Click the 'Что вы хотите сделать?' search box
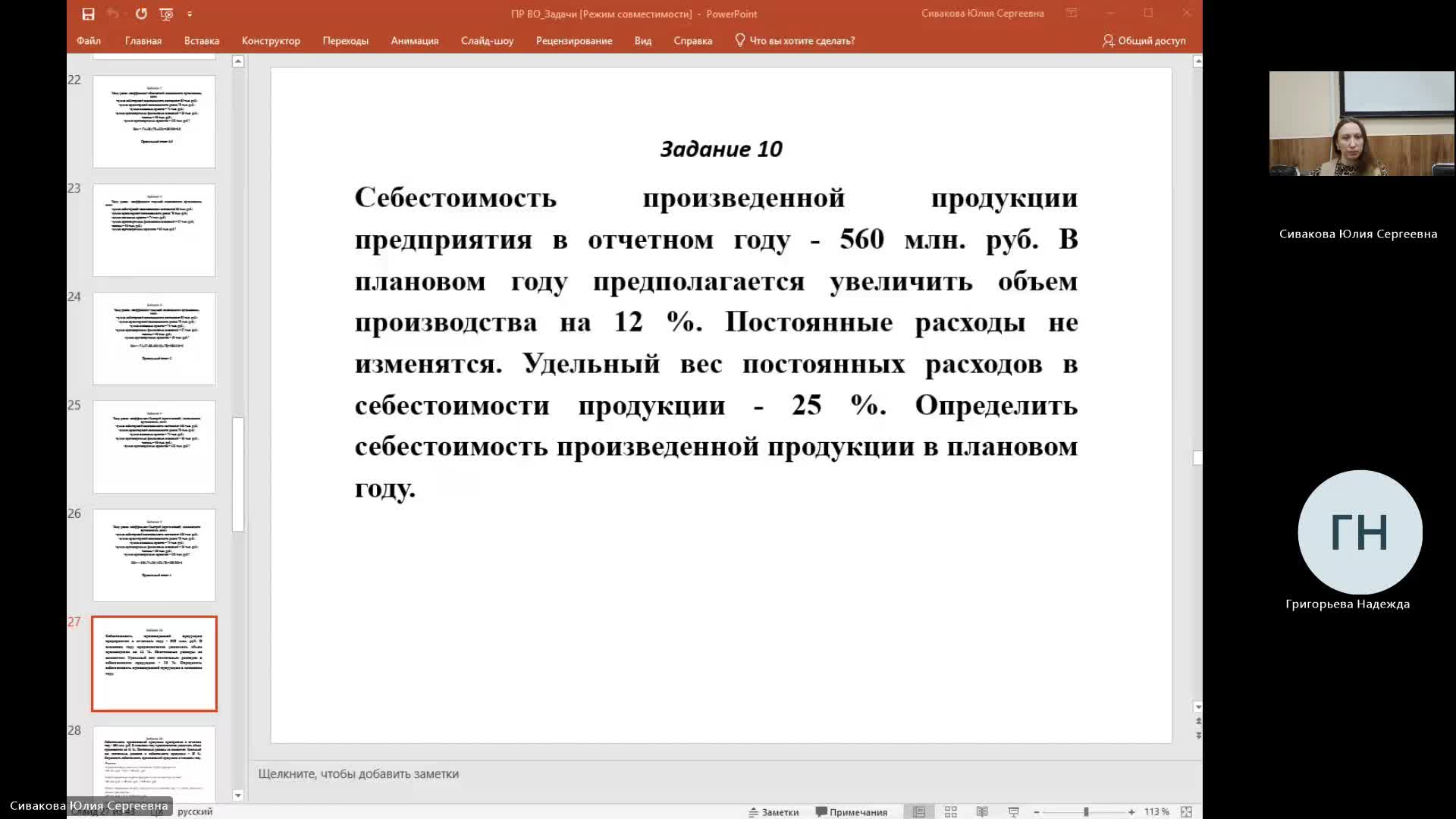 tap(802, 41)
